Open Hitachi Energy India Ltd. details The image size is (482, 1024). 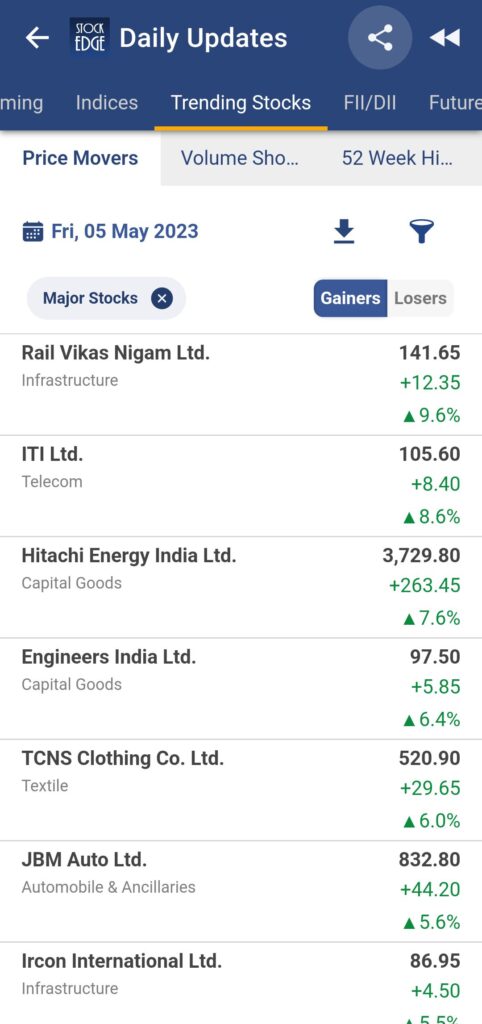[x=241, y=587]
